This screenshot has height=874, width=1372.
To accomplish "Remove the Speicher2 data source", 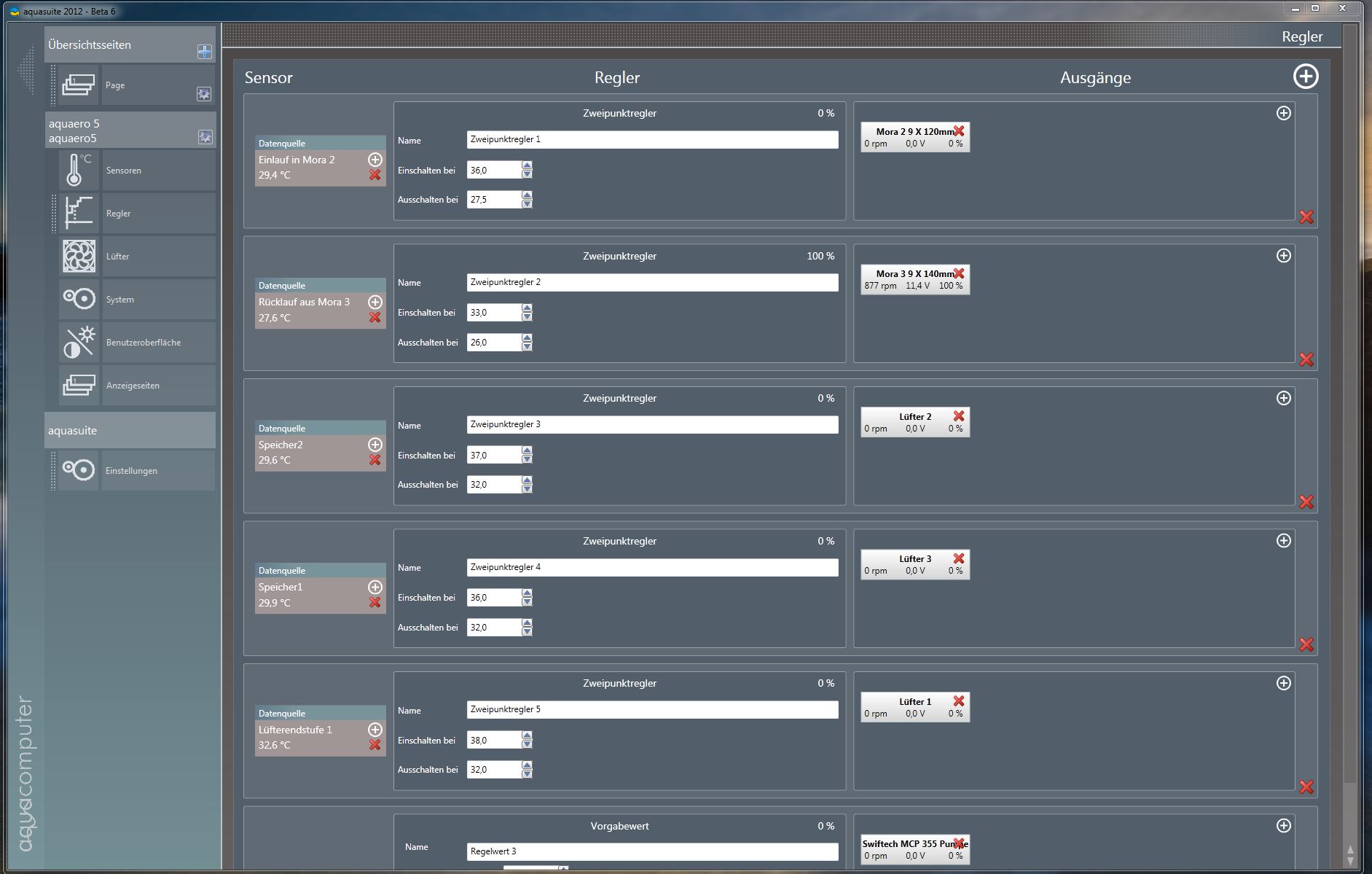I will (x=375, y=460).
